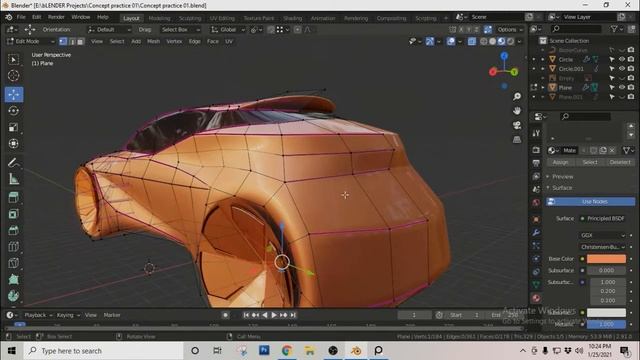Screen dimensions: 640x360
Task: Open the Modifier wrench properties tab
Action: point(536,233)
